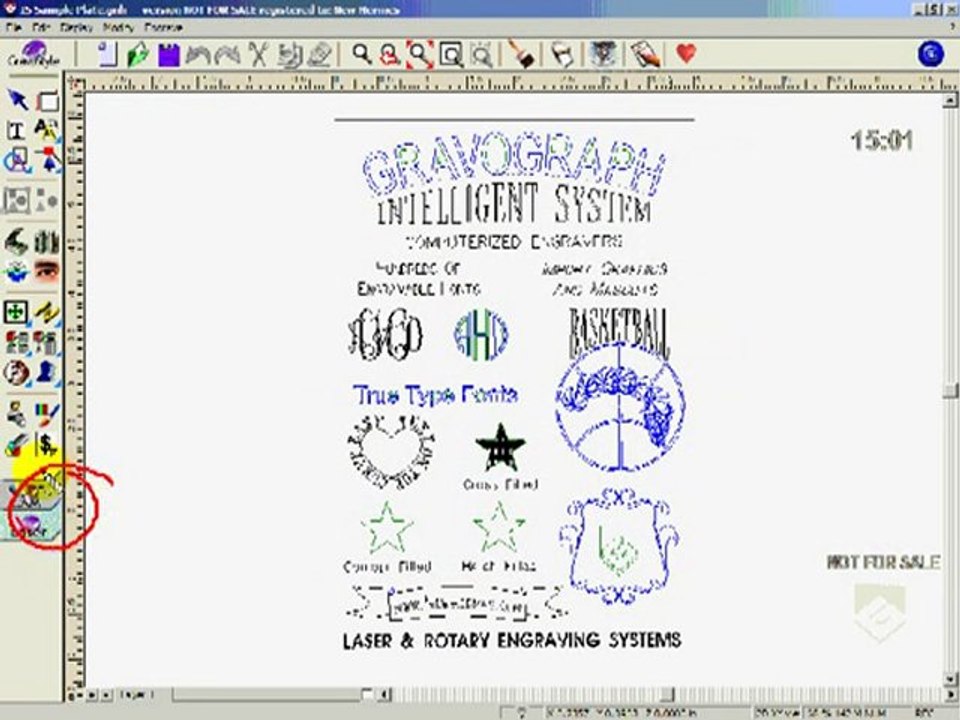Image resolution: width=960 pixels, height=720 pixels.
Task: Redo the action with the right curved arrow
Action: 227,54
